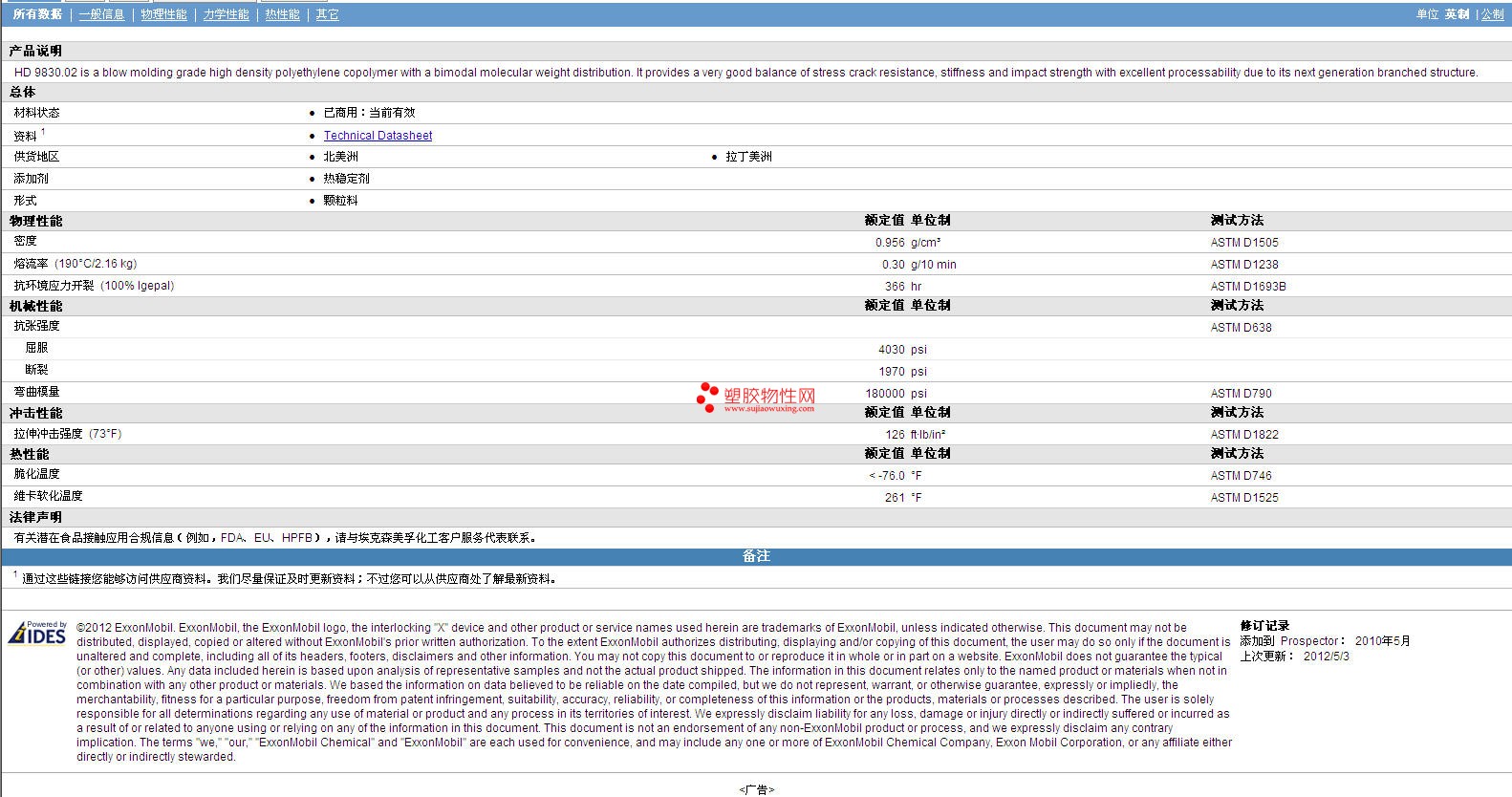Click the density value 0.956
This screenshot has width=1512, height=797.
890,243
